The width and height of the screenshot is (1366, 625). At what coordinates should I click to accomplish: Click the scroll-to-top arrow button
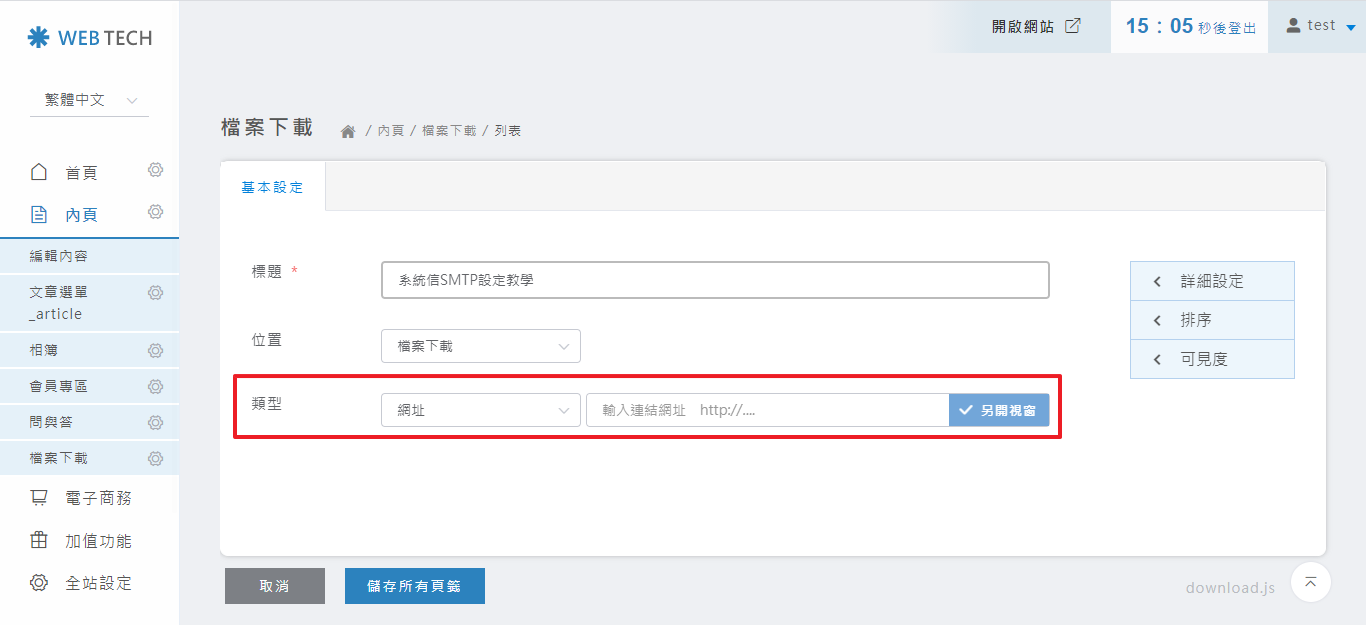coord(1310,582)
